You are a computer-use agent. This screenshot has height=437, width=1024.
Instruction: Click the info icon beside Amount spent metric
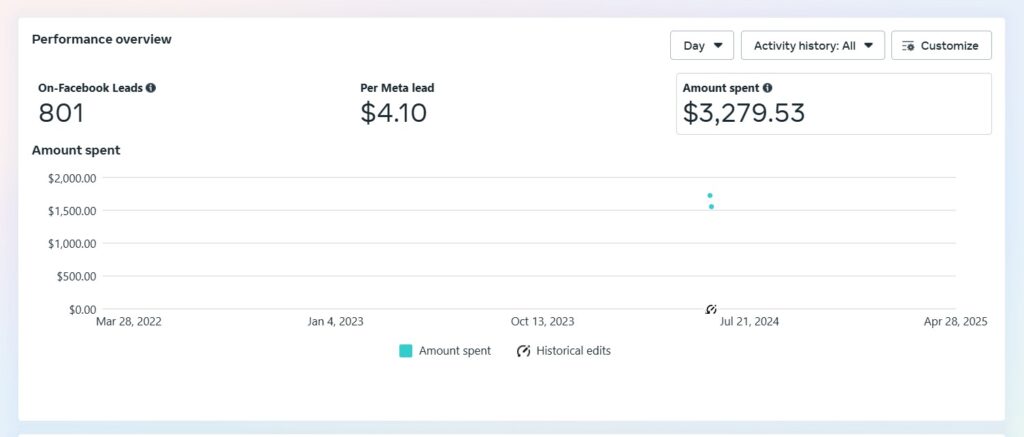(767, 88)
